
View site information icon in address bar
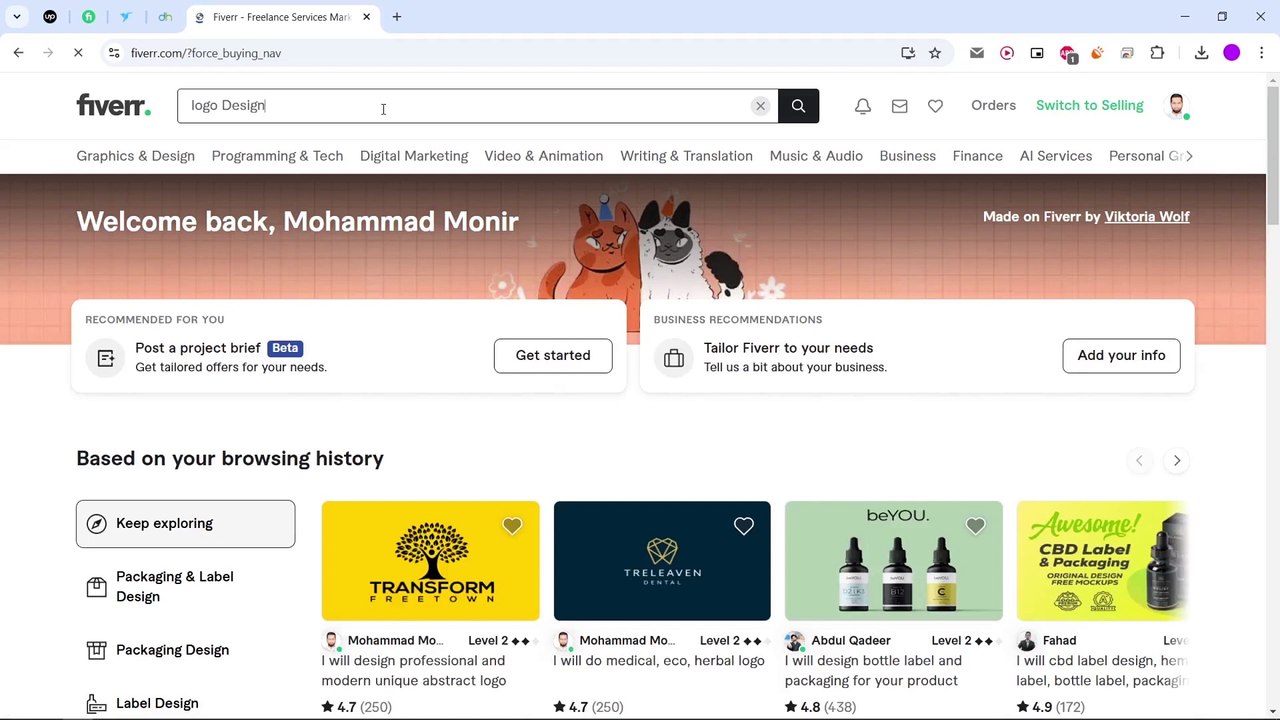[x=114, y=53]
